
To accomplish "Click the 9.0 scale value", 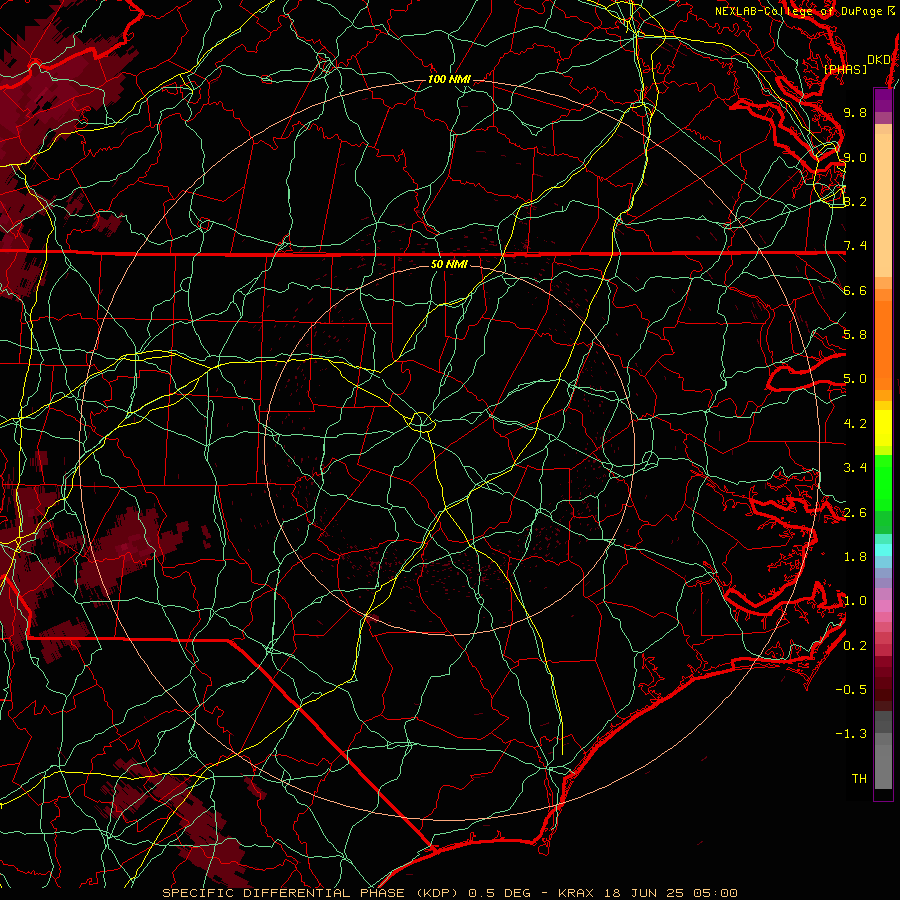I will coord(855,157).
